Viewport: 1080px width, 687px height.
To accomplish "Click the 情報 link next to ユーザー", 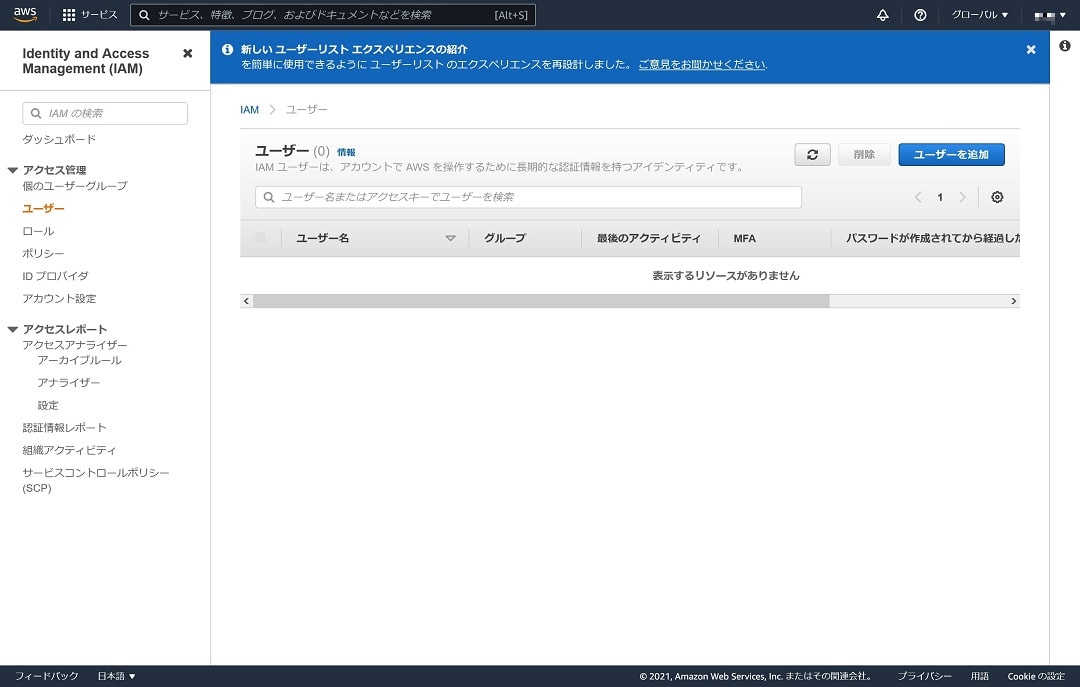I will click(346, 152).
